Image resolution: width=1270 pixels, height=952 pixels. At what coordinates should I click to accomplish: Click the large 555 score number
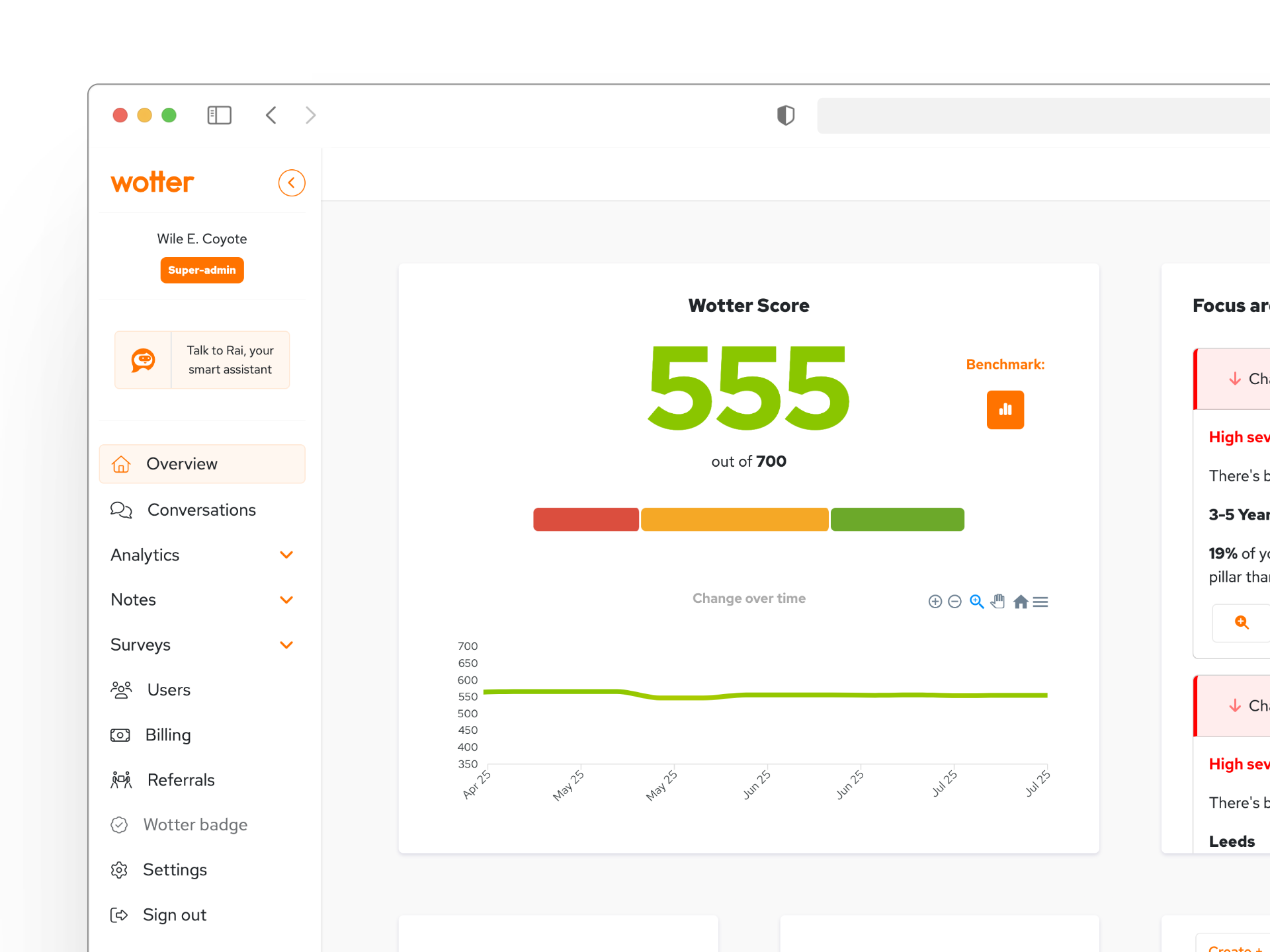click(749, 388)
